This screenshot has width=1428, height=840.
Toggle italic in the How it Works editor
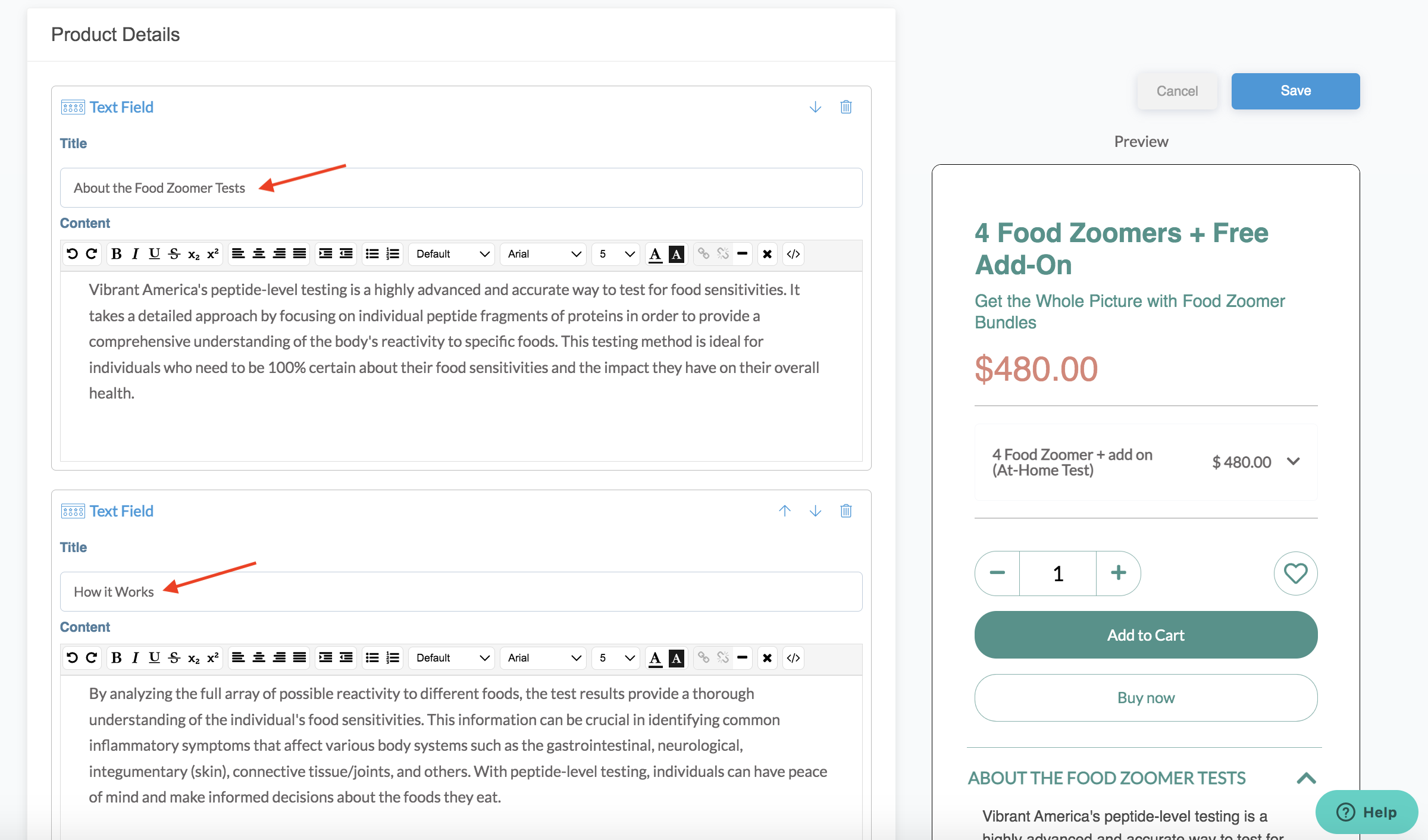pyautogui.click(x=135, y=658)
